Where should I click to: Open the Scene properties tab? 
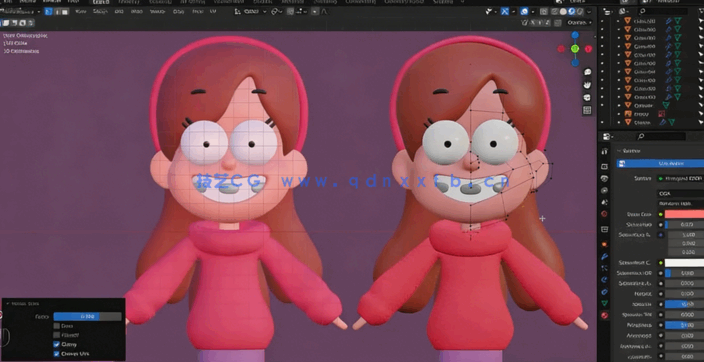click(604, 202)
